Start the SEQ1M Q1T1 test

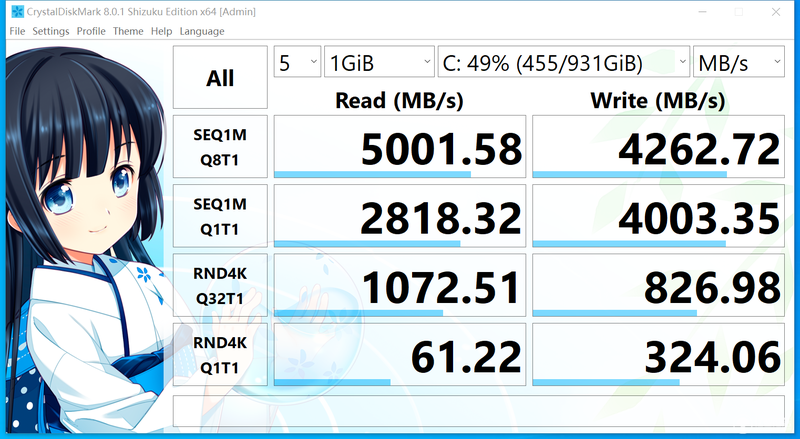(220, 216)
